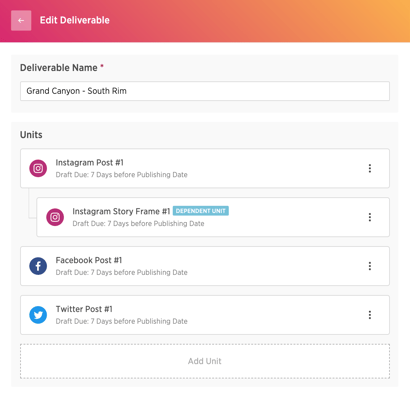Screen dimensions: 410x396
Task: Select the Instagram Post #1 unit title
Action: pos(89,163)
